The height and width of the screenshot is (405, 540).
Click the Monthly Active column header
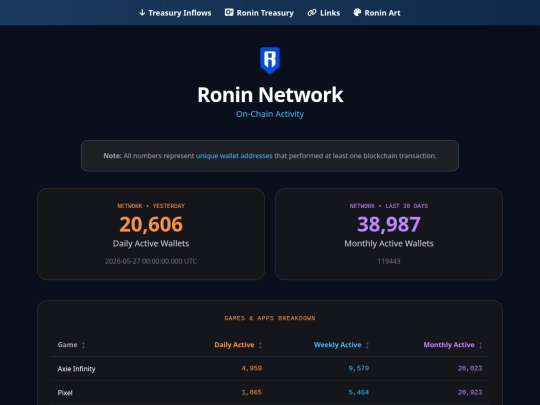coord(449,345)
